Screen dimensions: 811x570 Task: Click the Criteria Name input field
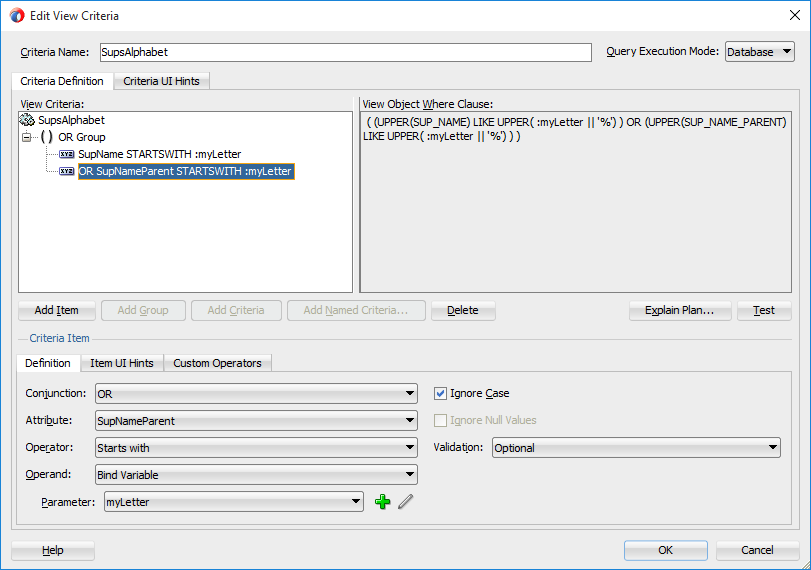click(345, 52)
